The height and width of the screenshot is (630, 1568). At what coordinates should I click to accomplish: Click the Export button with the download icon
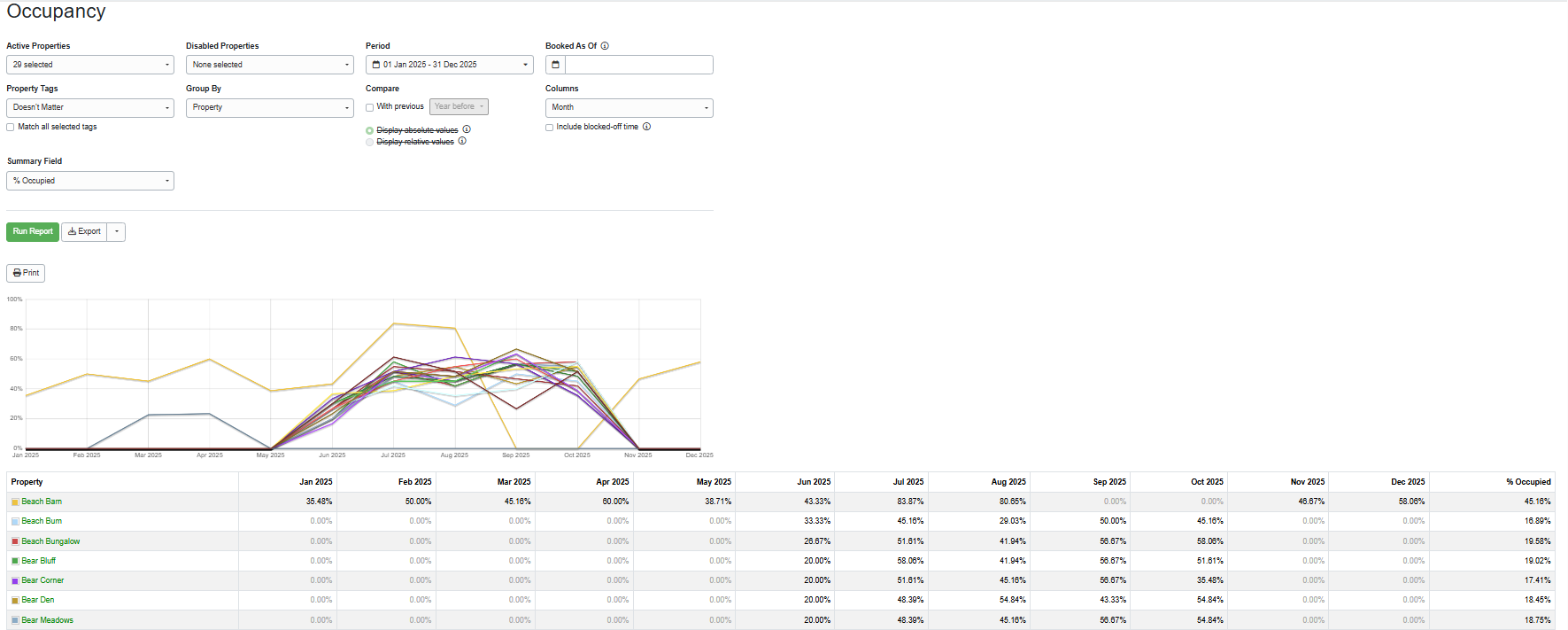point(84,232)
